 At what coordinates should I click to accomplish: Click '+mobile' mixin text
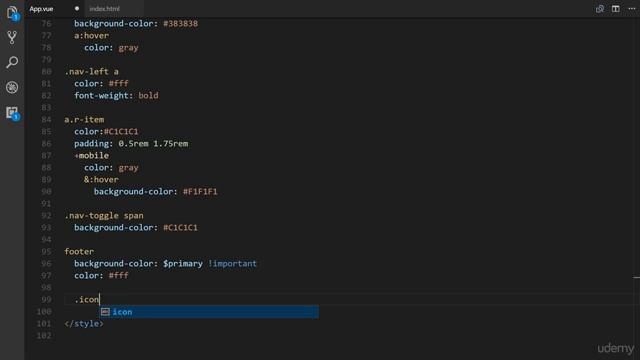coord(91,156)
